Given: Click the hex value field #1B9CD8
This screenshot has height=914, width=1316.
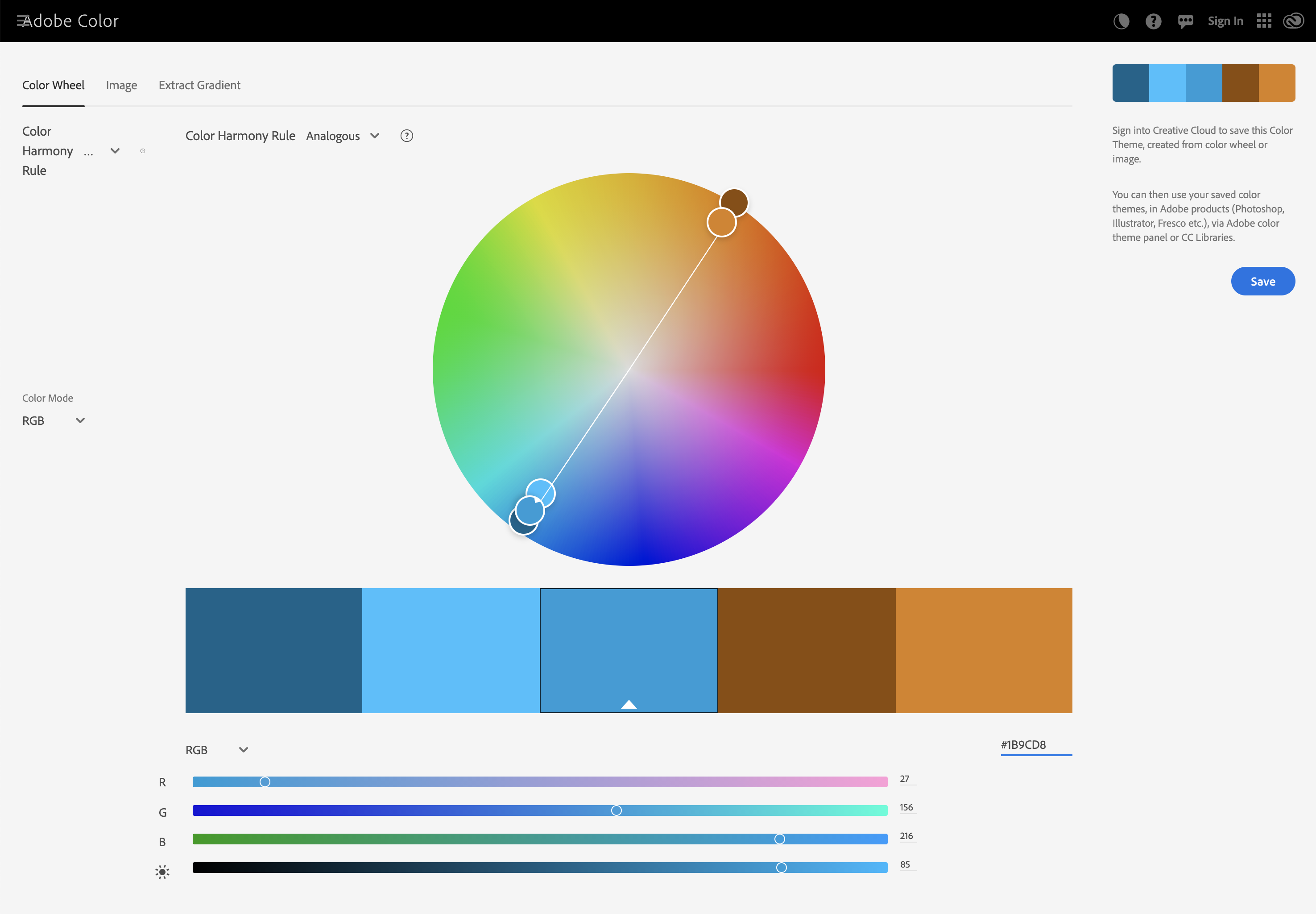Looking at the screenshot, I should (1036, 745).
